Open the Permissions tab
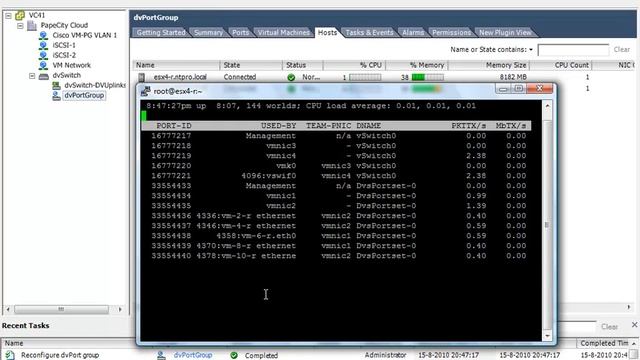 pyautogui.click(x=451, y=32)
